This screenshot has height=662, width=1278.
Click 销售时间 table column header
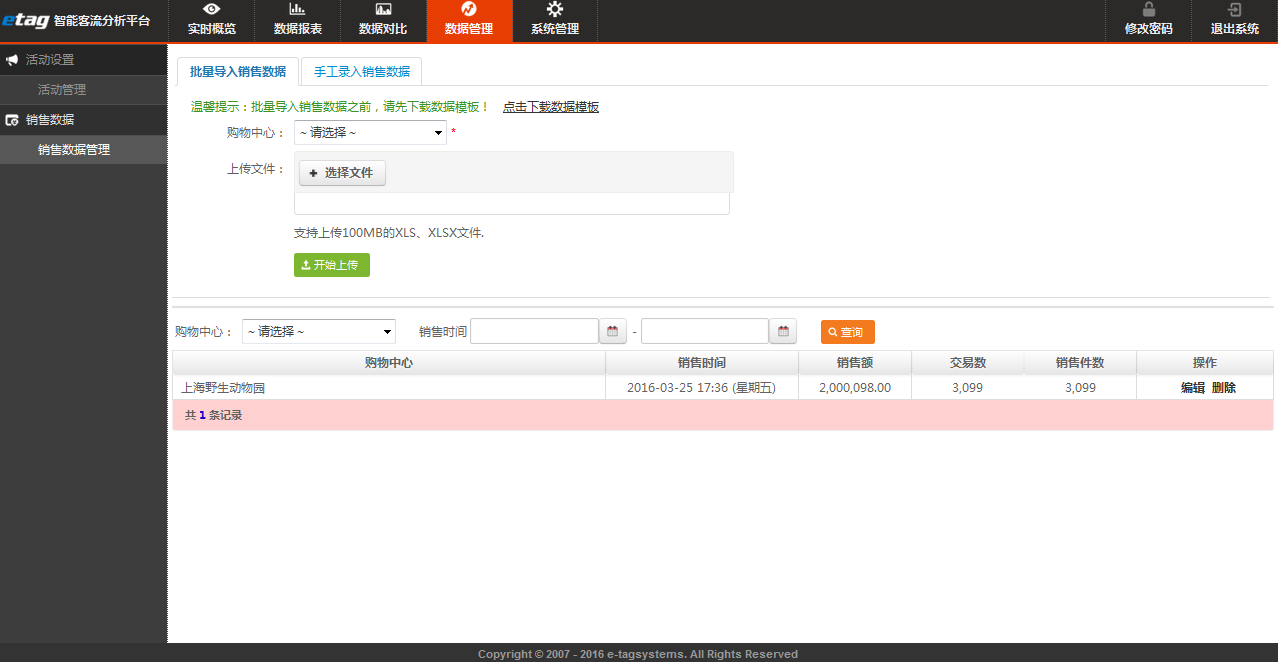[702, 363]
